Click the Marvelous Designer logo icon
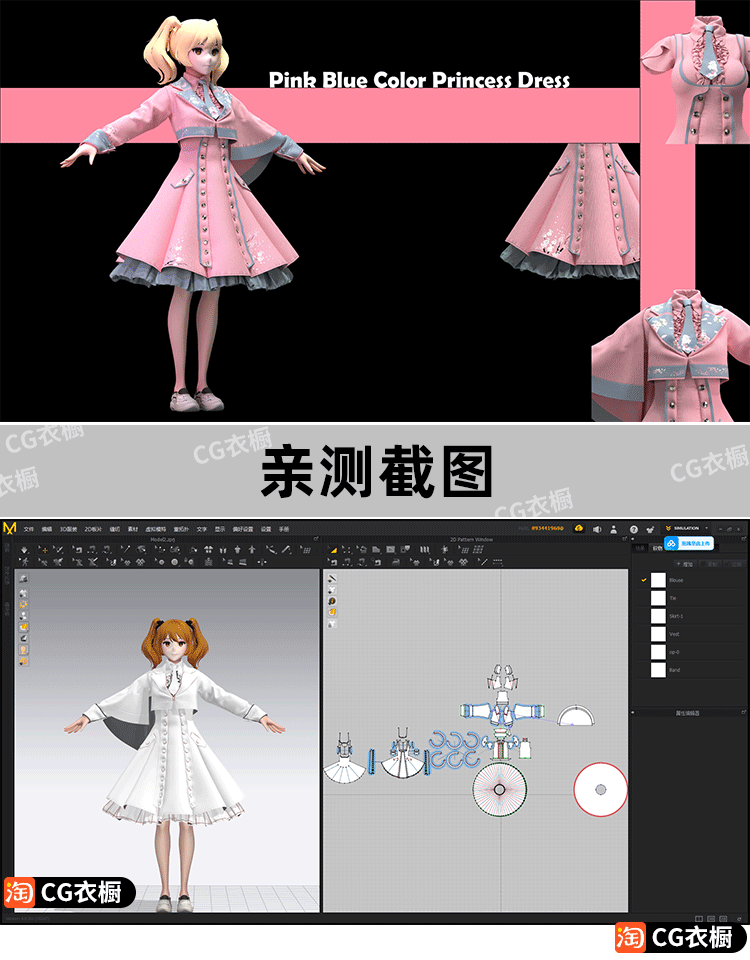Screen dimensions: 750x960 point(9,528)
